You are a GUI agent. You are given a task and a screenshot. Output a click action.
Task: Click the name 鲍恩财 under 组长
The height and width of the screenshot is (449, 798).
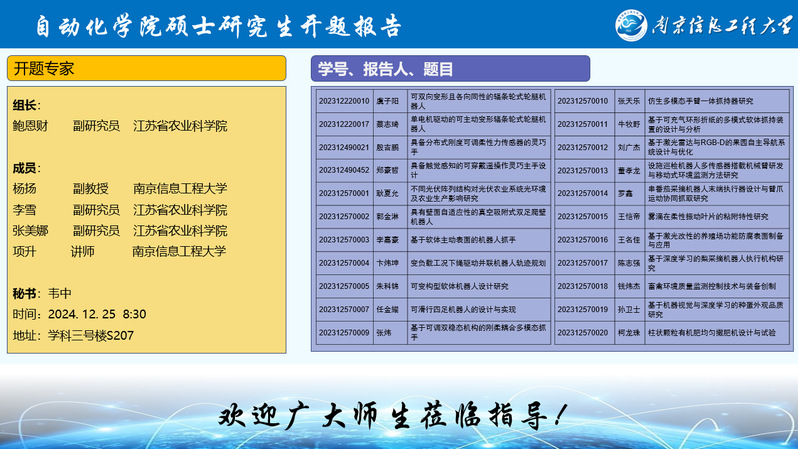tap(30, 126)
